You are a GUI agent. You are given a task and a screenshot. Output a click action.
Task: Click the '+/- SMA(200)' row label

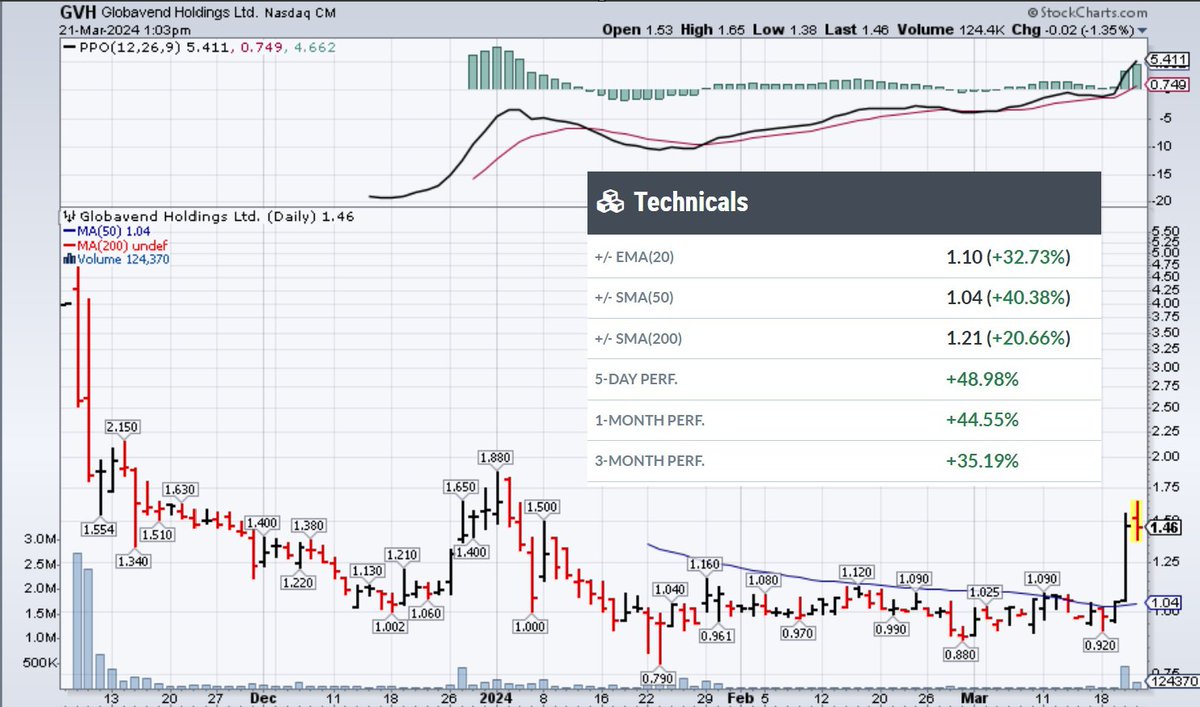(638, 339)
